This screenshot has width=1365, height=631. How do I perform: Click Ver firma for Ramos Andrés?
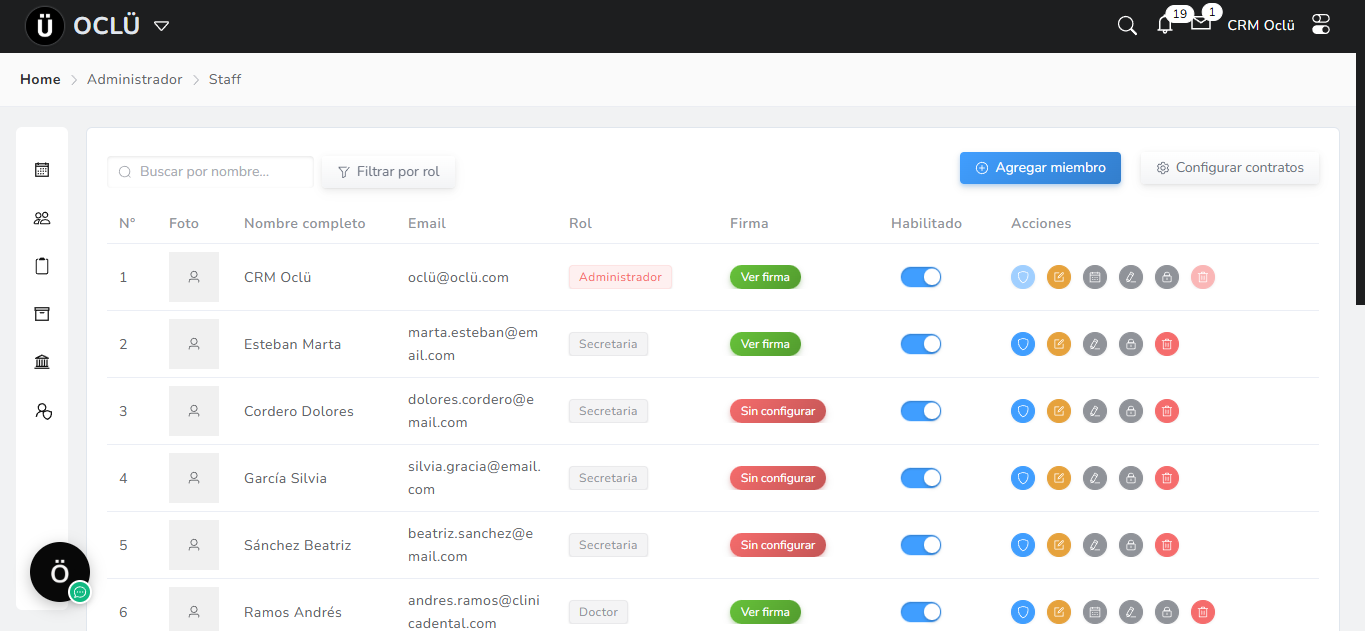click(765, 612)
